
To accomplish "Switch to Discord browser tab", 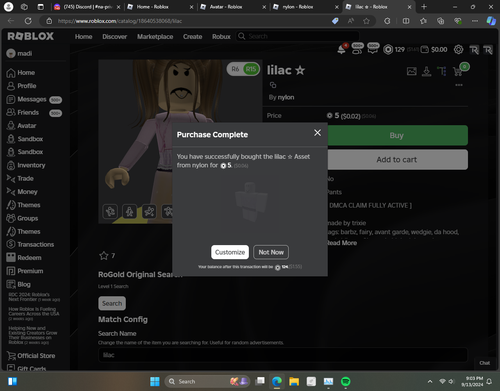I will click(x=86, y=7).
